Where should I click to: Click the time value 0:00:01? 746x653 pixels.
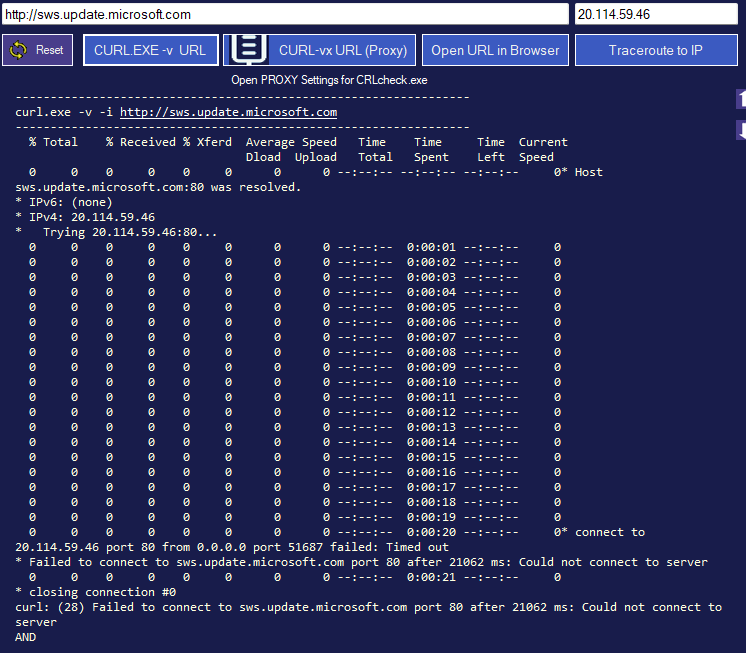click(431, 247)
